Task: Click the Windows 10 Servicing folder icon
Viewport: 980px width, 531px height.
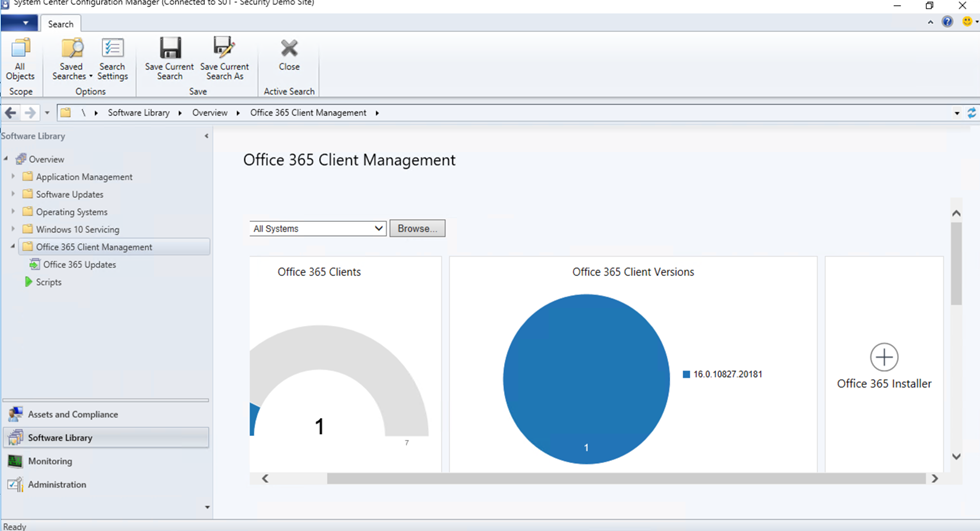Action: point(28,229)
